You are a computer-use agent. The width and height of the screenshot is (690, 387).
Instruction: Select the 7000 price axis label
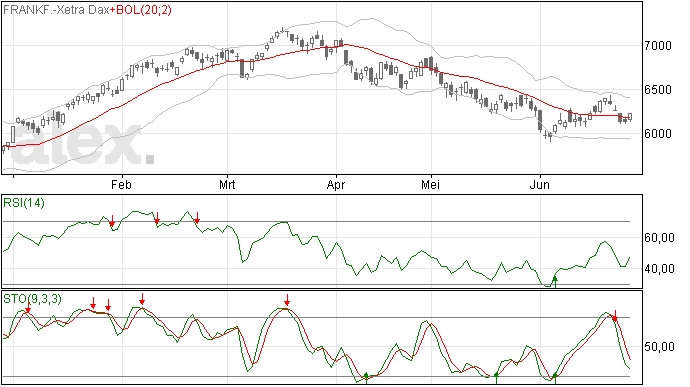click(658, 46)
